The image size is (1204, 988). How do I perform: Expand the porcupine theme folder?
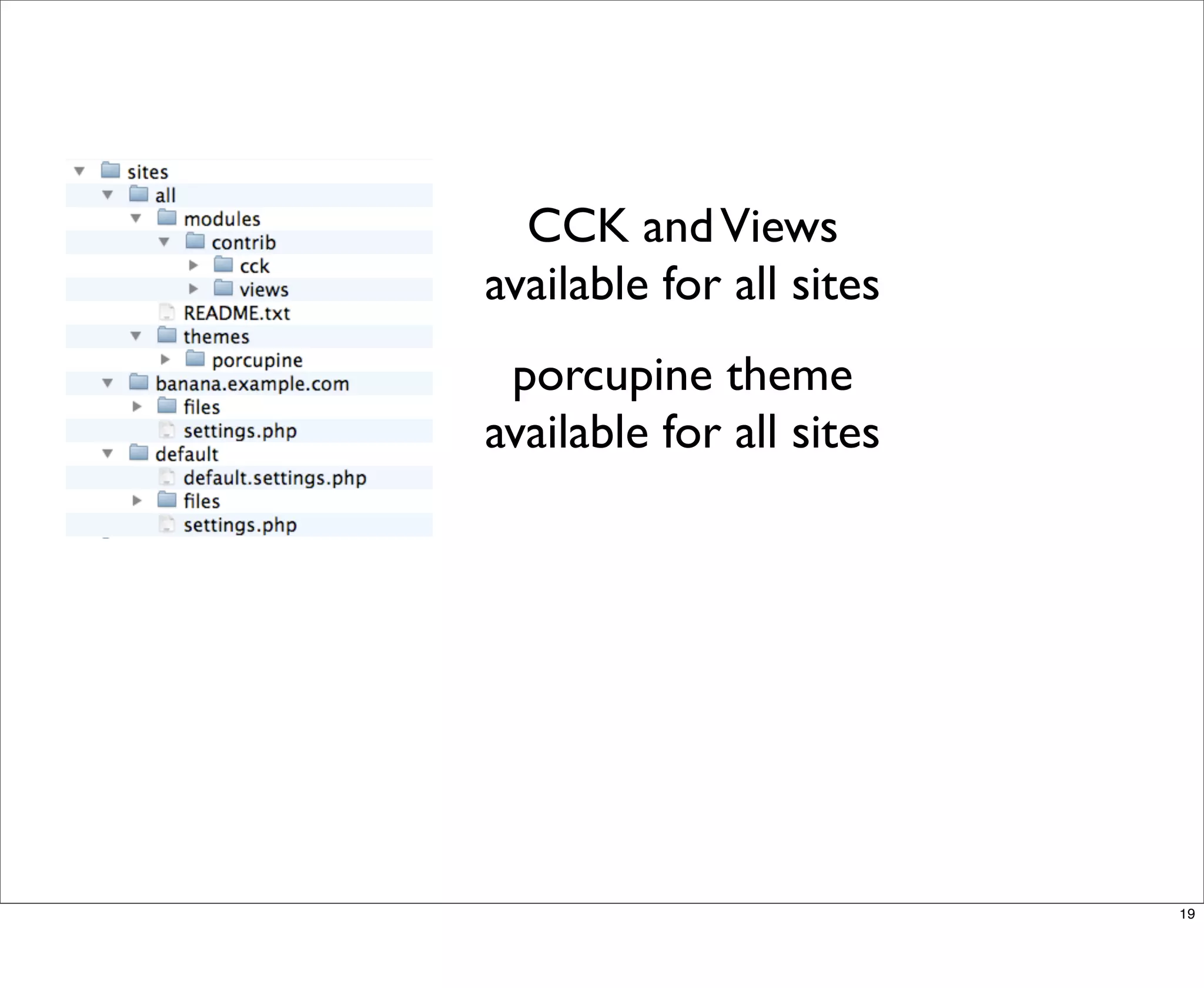click(165, 359)
